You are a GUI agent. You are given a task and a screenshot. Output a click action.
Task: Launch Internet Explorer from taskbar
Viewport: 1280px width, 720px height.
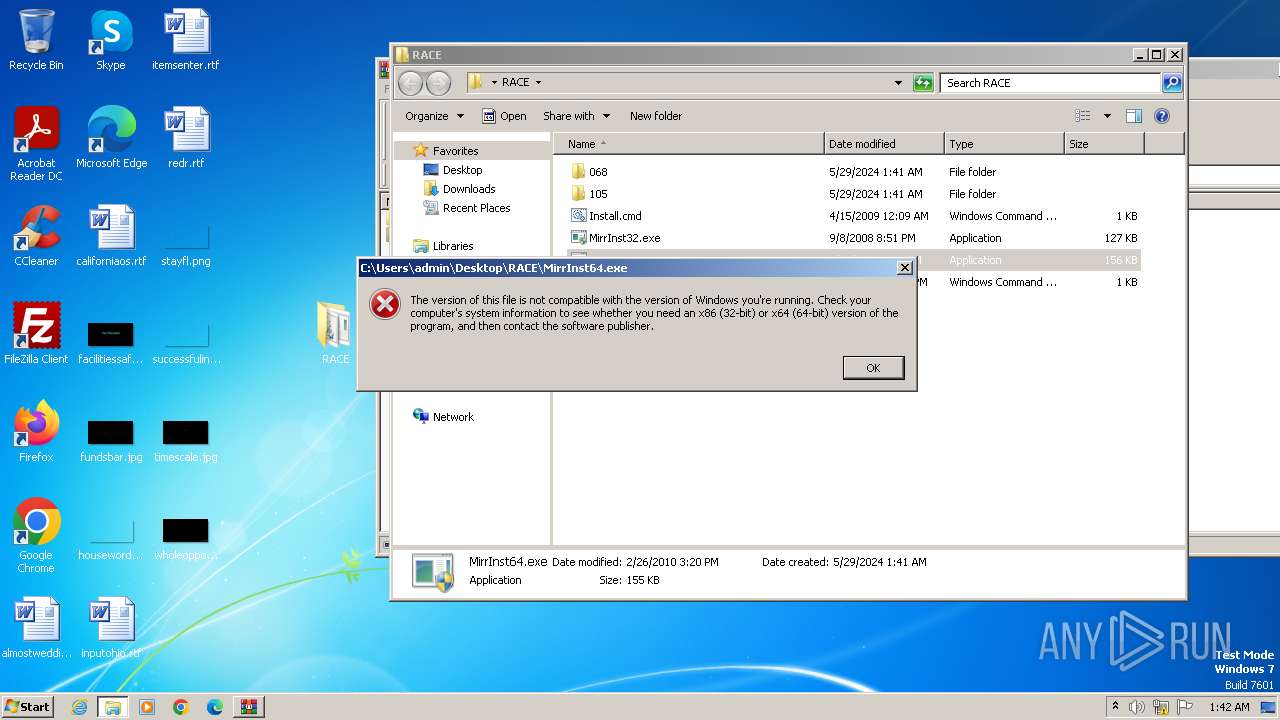79,707
